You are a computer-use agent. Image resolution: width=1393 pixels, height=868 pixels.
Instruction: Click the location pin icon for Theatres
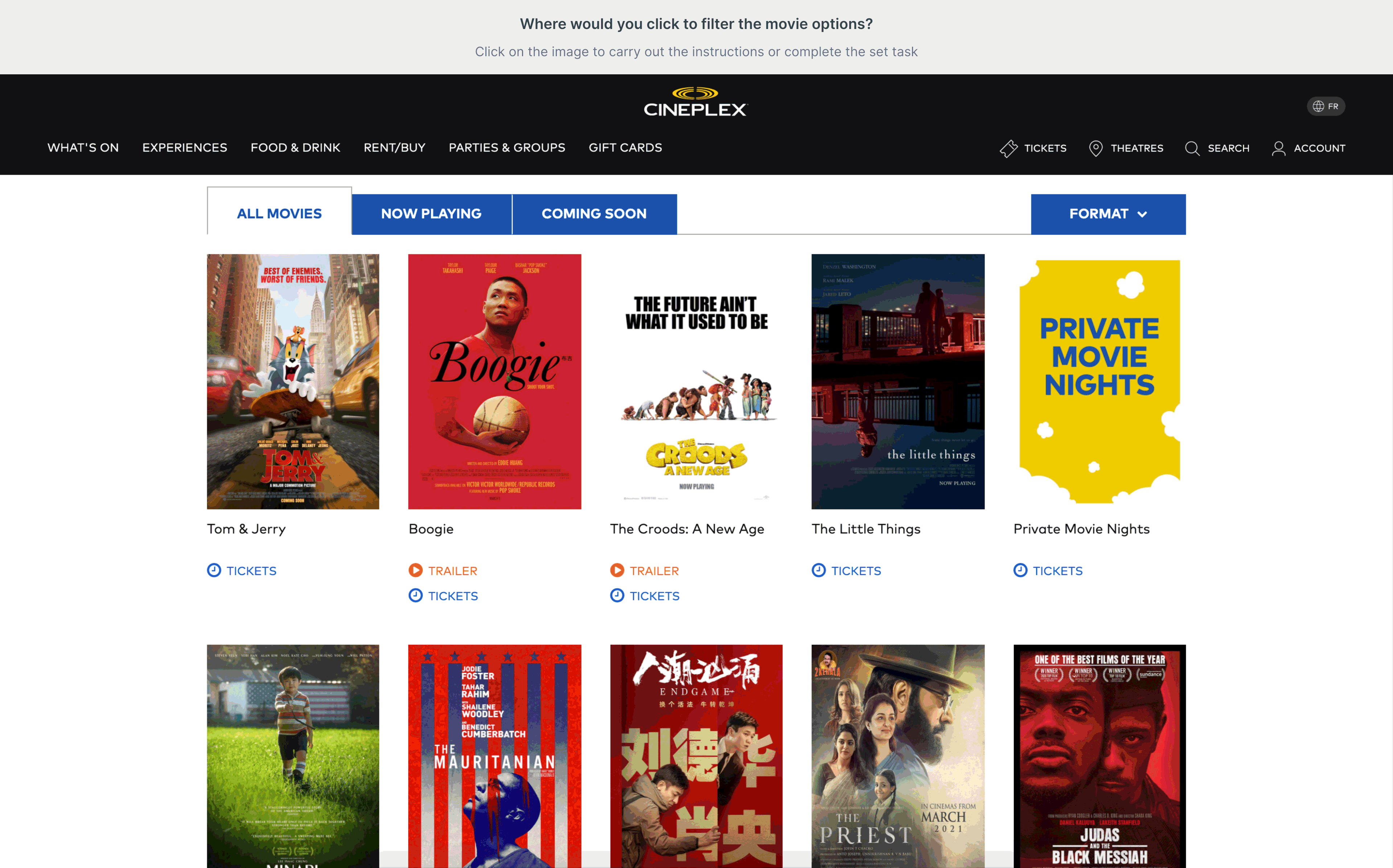pyautogui.click(x=1096, y=148)
